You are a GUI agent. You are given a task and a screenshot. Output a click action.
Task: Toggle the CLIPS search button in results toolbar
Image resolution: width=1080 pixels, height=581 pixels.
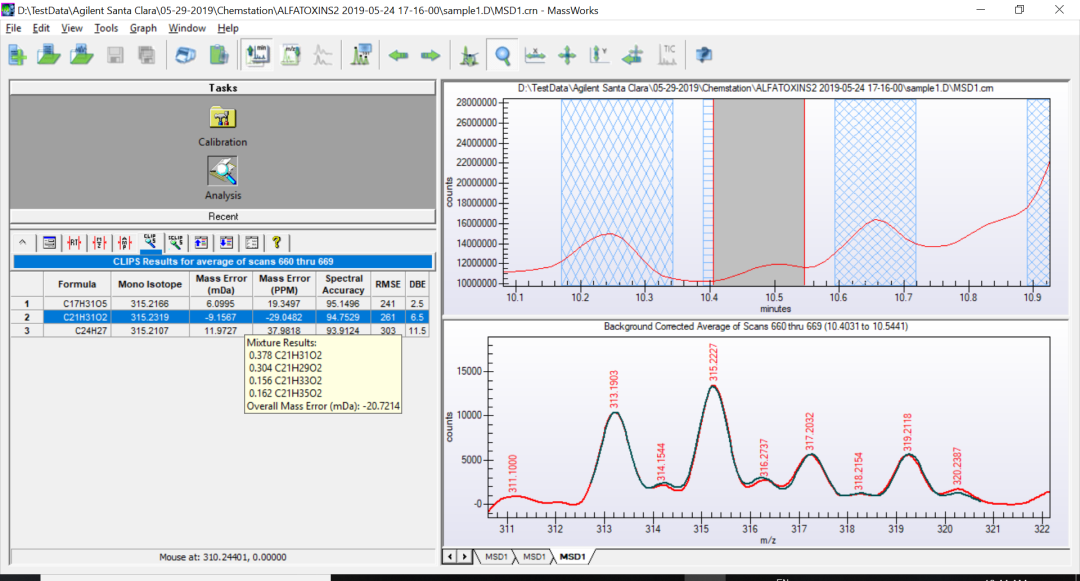point(150,242)
